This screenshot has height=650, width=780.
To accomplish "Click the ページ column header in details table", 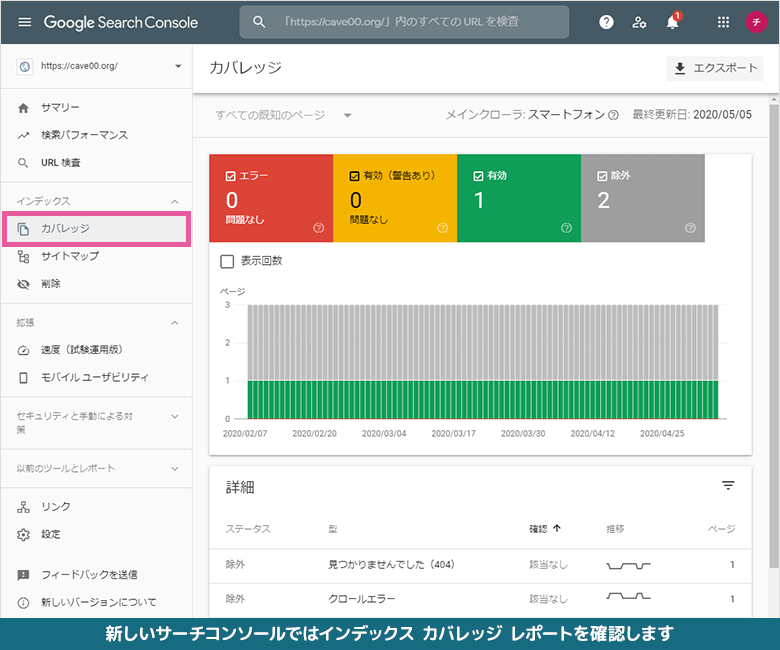I will coord(721,529).
